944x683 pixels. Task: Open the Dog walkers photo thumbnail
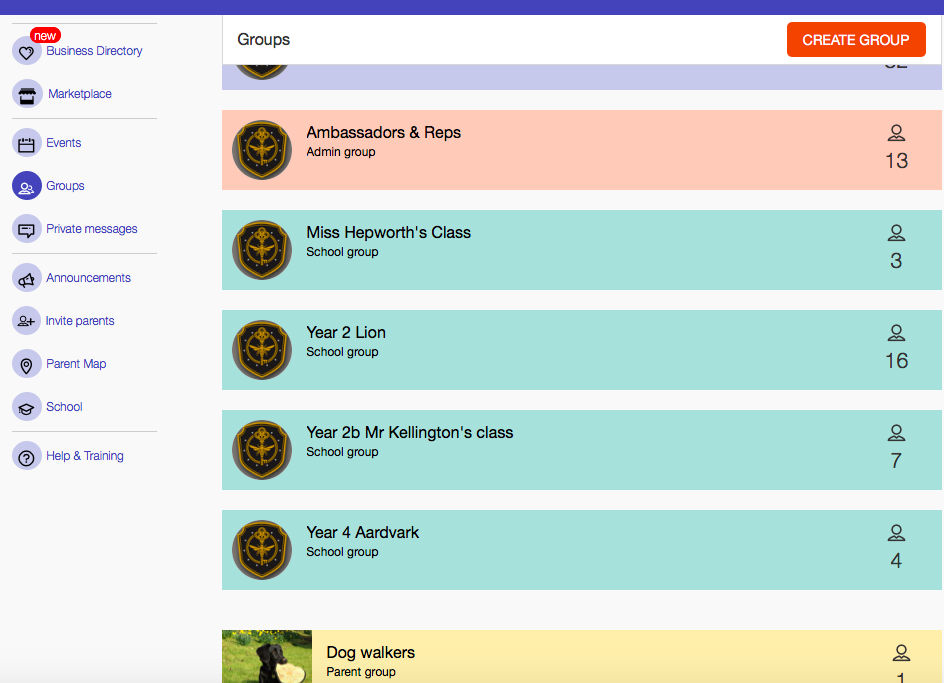(x=267, y=656)
